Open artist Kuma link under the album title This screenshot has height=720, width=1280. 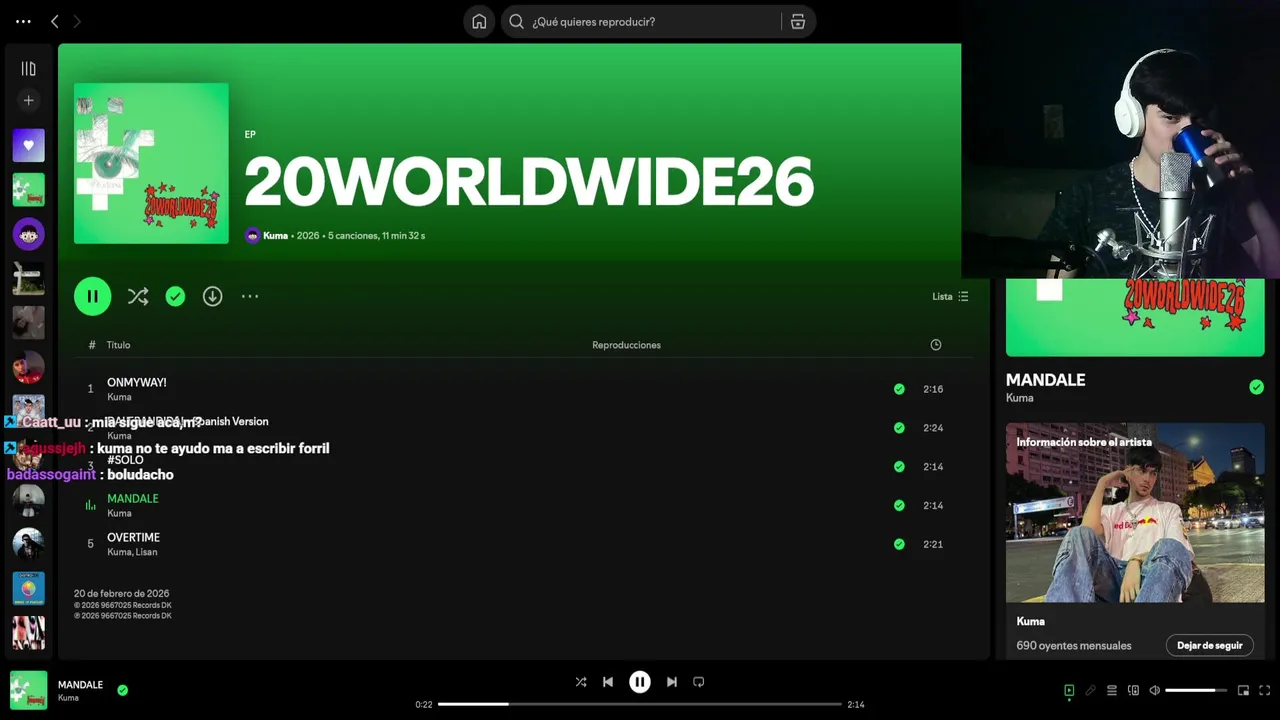click(x=275, y=236)
